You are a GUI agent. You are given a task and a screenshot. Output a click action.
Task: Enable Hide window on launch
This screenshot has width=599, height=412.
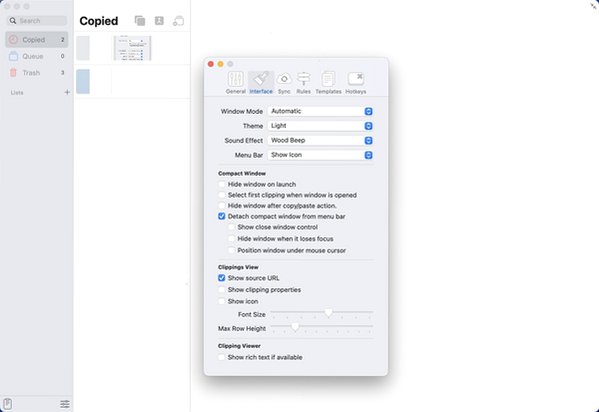coord(222,184)
